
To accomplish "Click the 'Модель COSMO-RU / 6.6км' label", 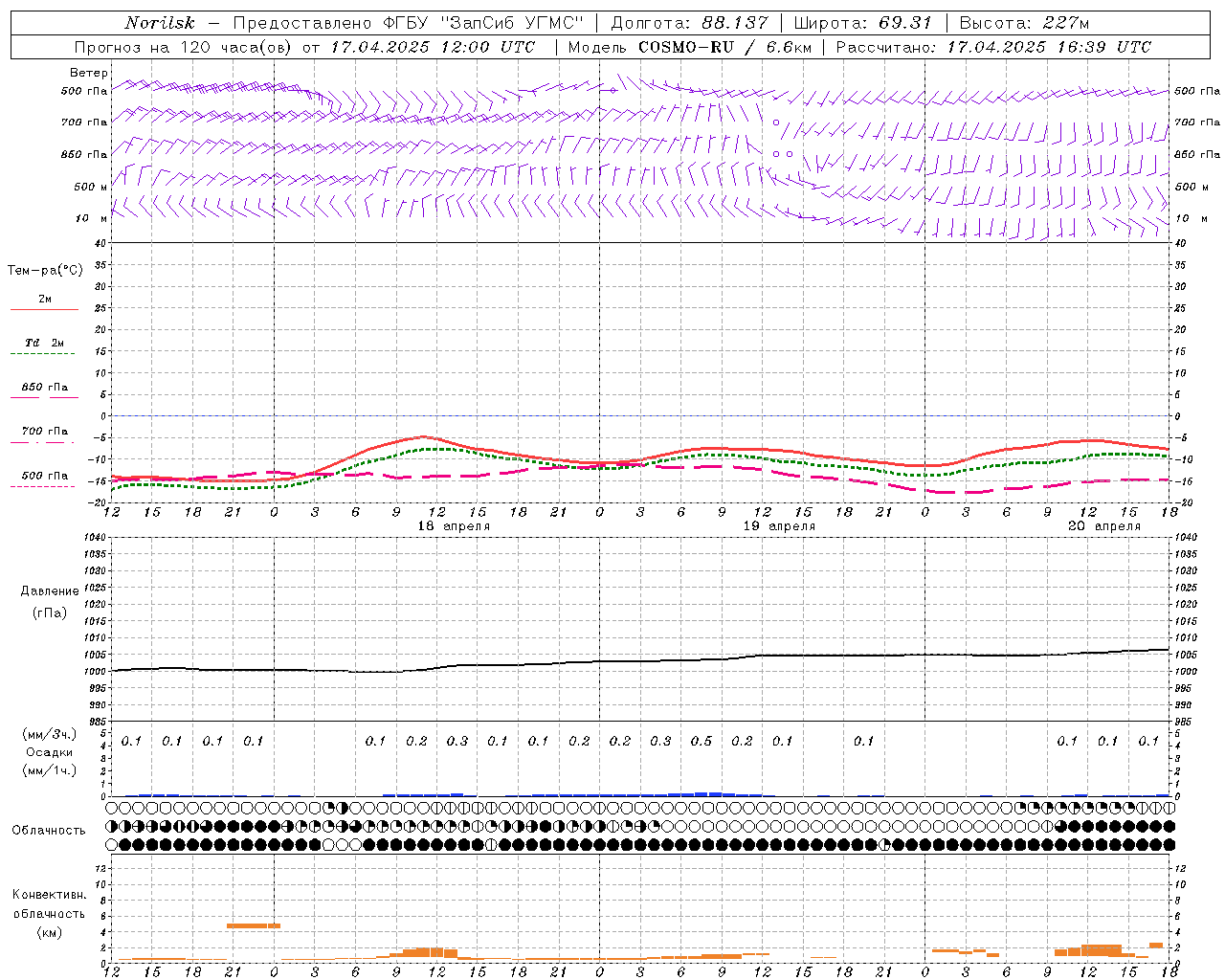I will click(x=689, y=47).
